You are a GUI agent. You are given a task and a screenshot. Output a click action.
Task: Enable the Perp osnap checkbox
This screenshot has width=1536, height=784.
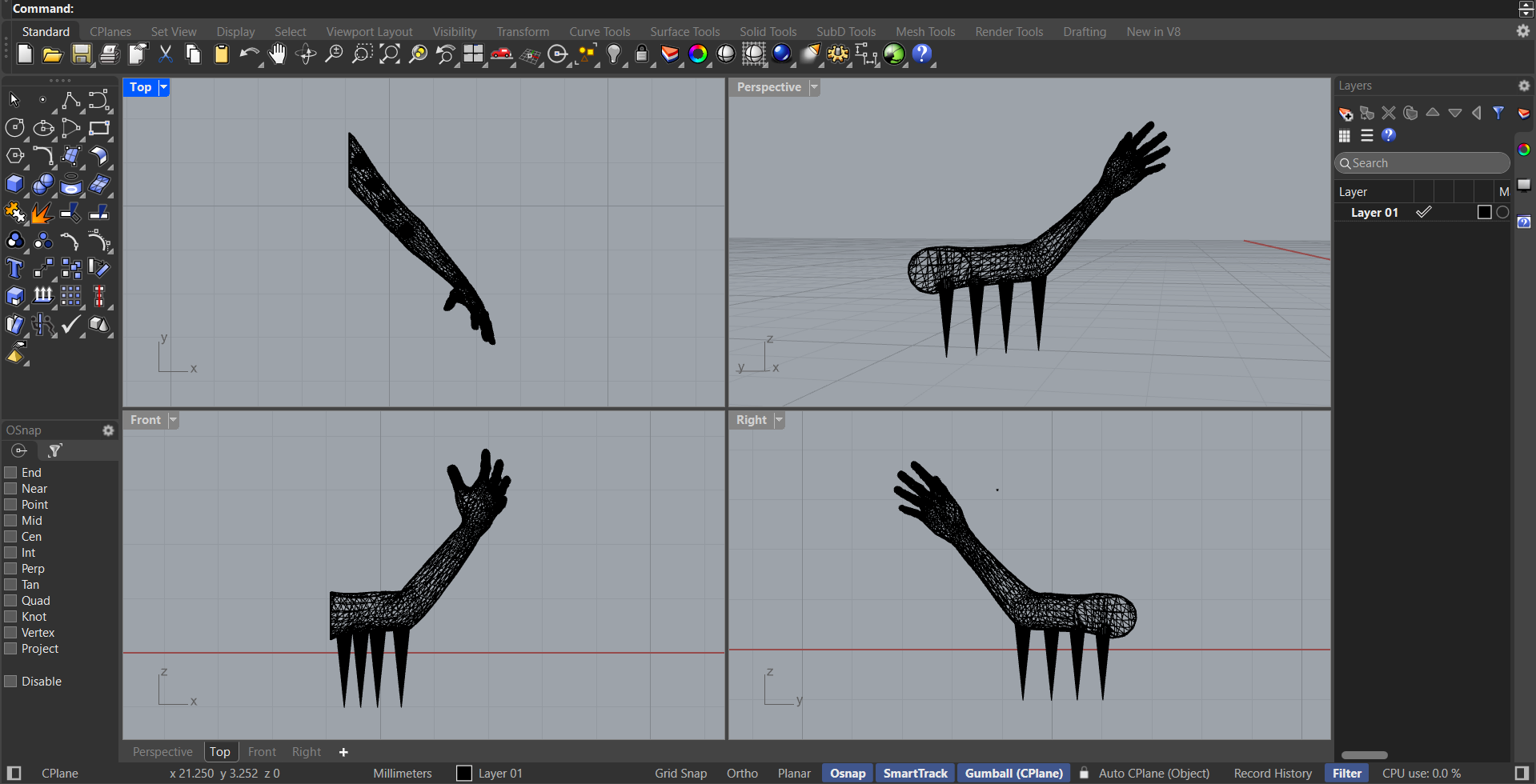coord(10,569)
